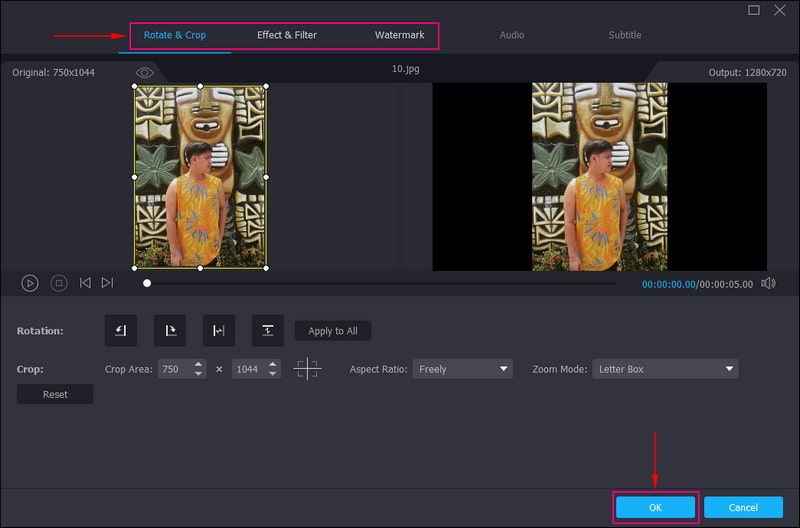Switch to the Effect & Filter tab
This screenshot has height=528, width=800.
(287, 35)
